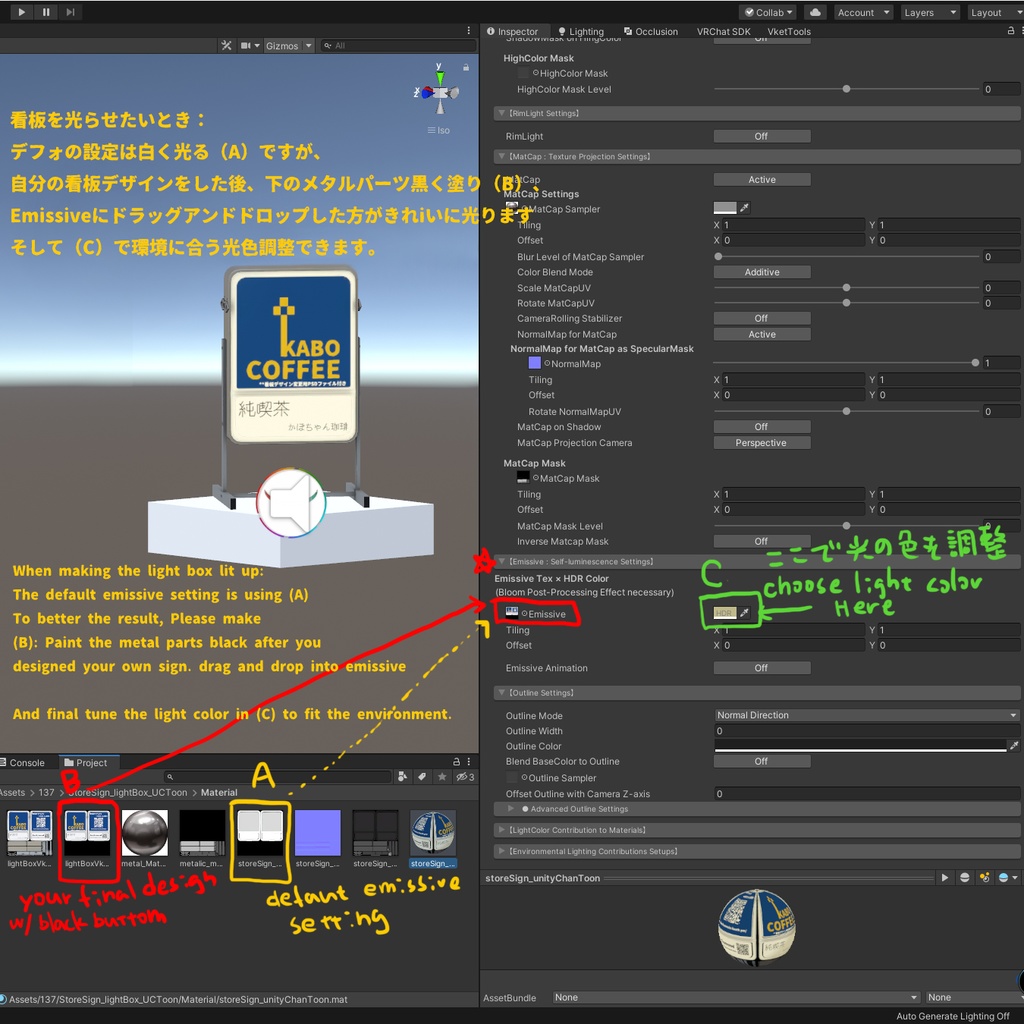Click the Play mode button
Image resolution: width=1024 pixels, height=1024 pixels.
pos(22,12)
